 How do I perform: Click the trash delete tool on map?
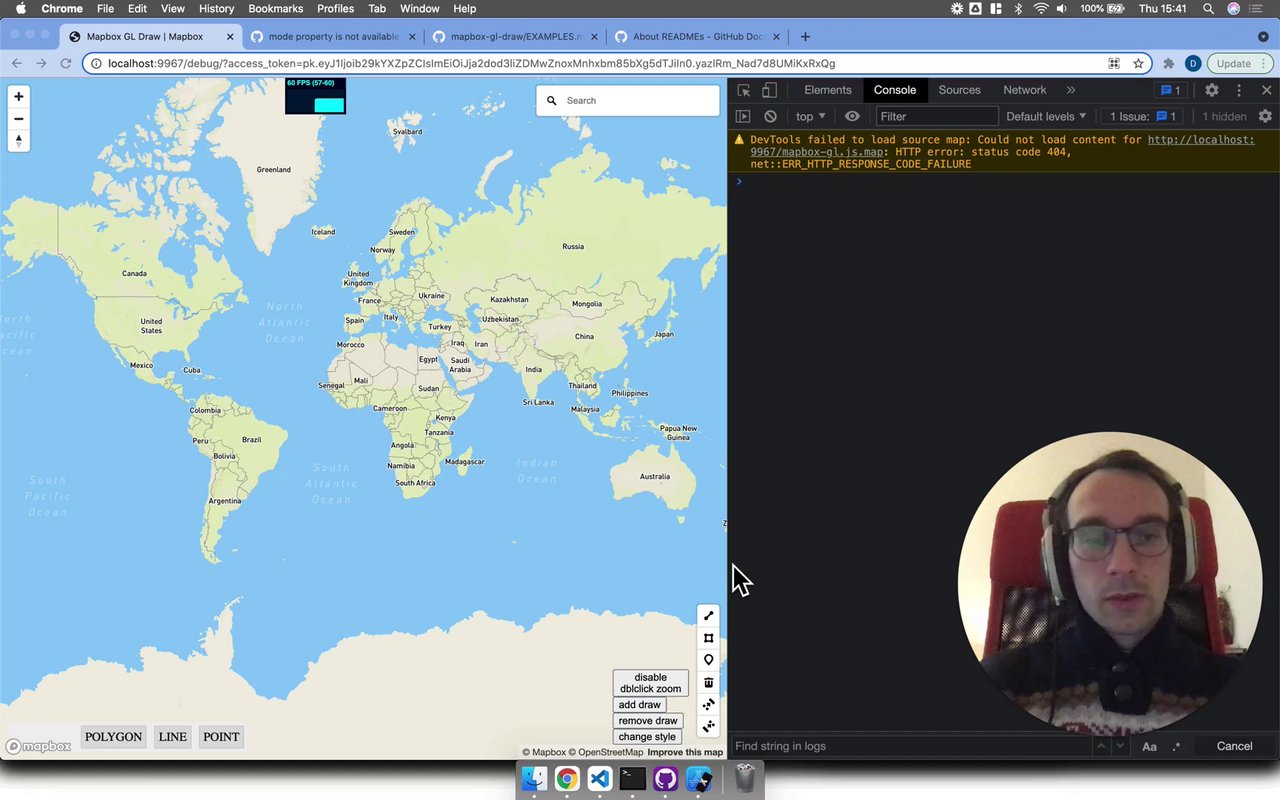point(708,682)
